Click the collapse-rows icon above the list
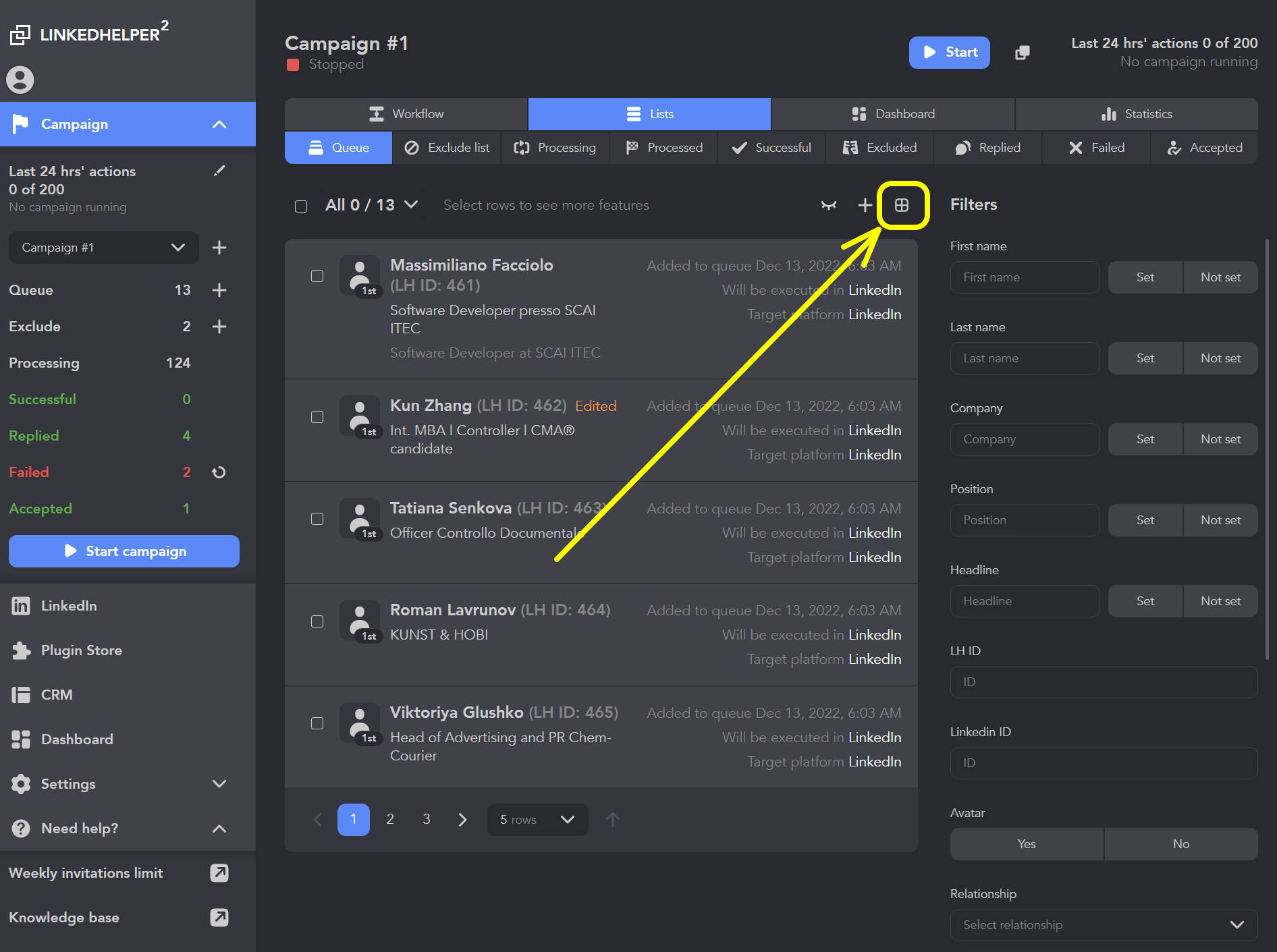 pos(829,205)
